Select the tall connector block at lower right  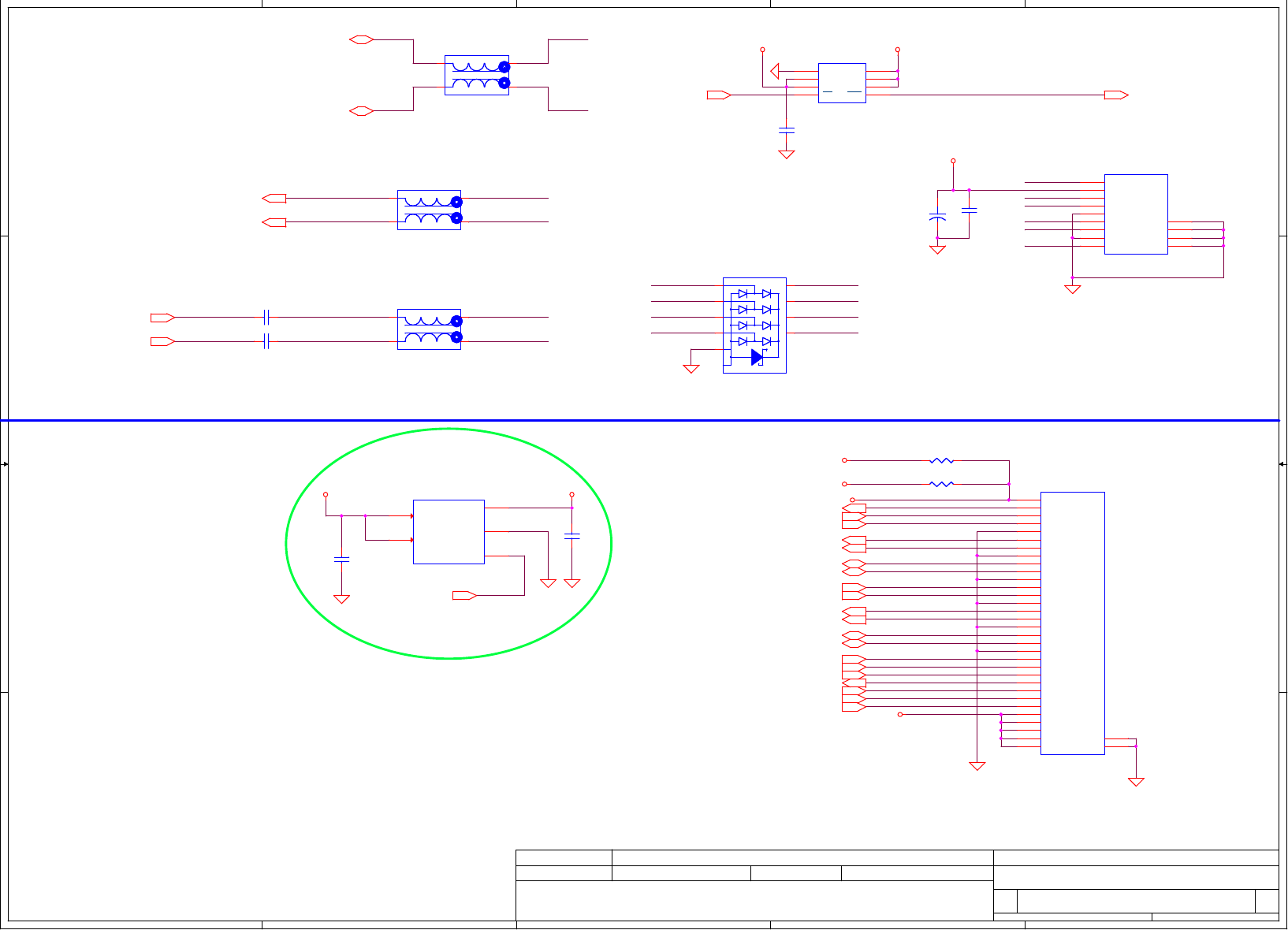tap(1073, 623)
